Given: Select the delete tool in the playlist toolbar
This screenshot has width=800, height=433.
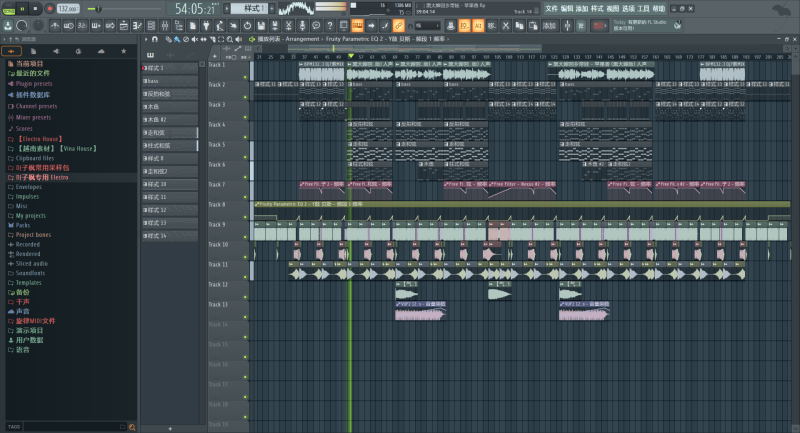Looking at the screenshot, I should [186, 39].
